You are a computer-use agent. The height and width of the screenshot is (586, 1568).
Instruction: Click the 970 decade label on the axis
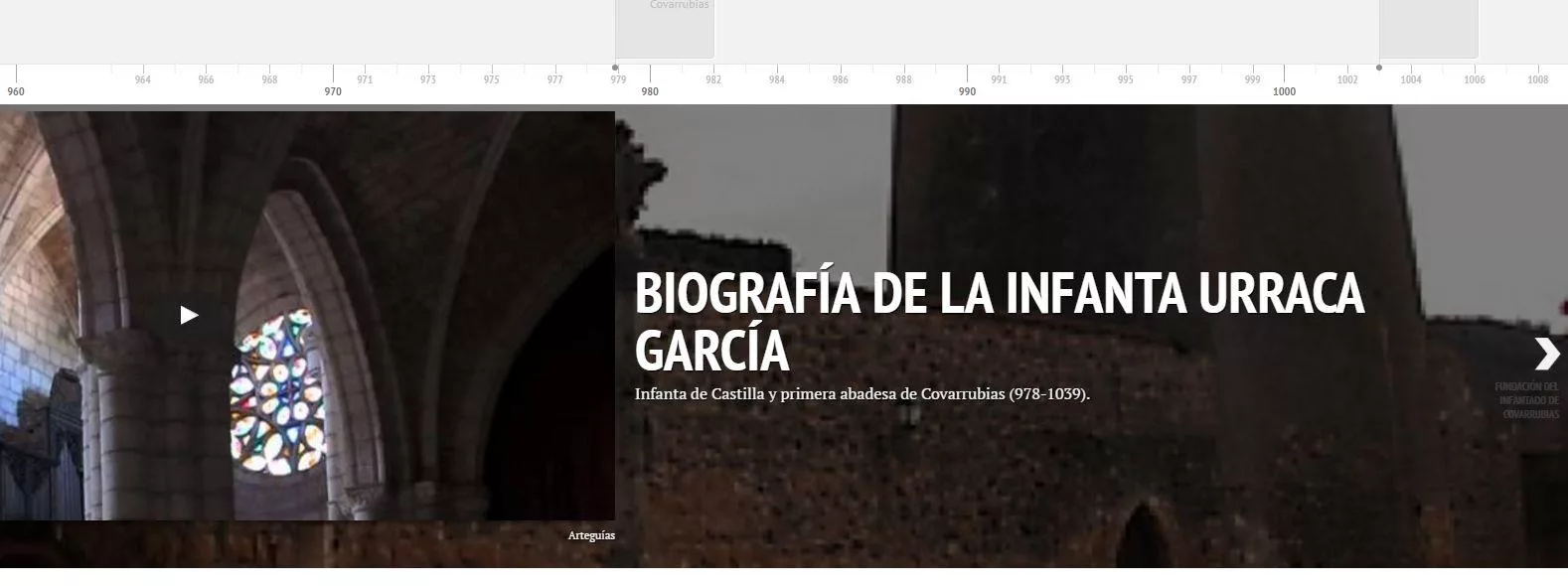tap(333, 91)
